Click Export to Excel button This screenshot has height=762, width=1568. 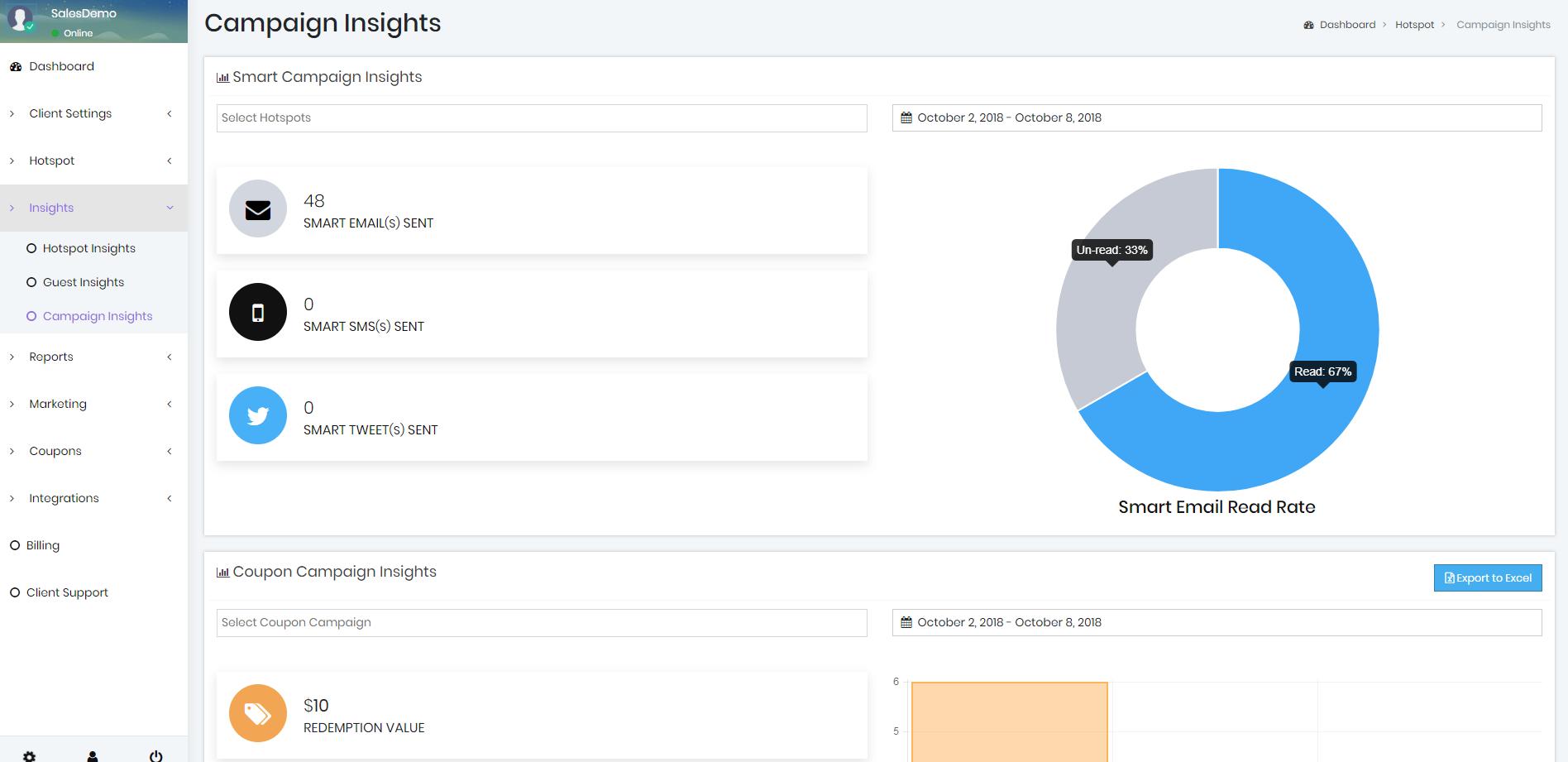point(1487,577)
